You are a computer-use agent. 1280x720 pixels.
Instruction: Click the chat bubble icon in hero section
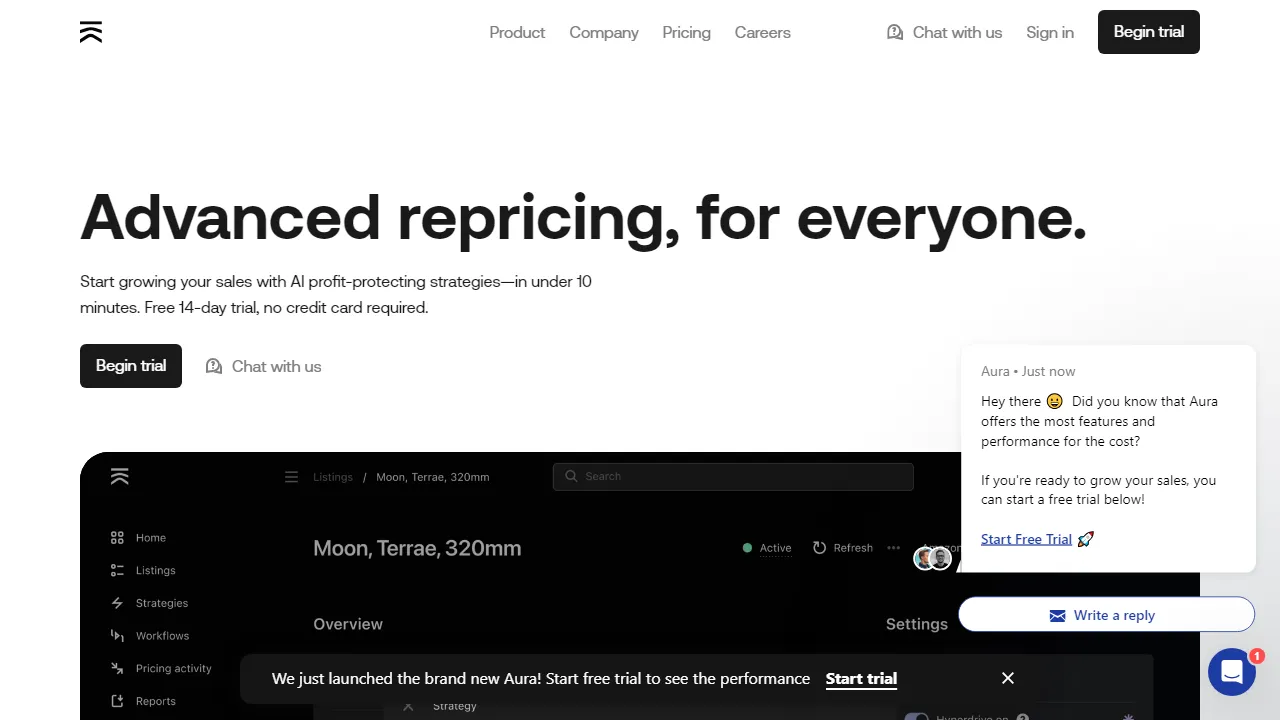tap(214, 366)
